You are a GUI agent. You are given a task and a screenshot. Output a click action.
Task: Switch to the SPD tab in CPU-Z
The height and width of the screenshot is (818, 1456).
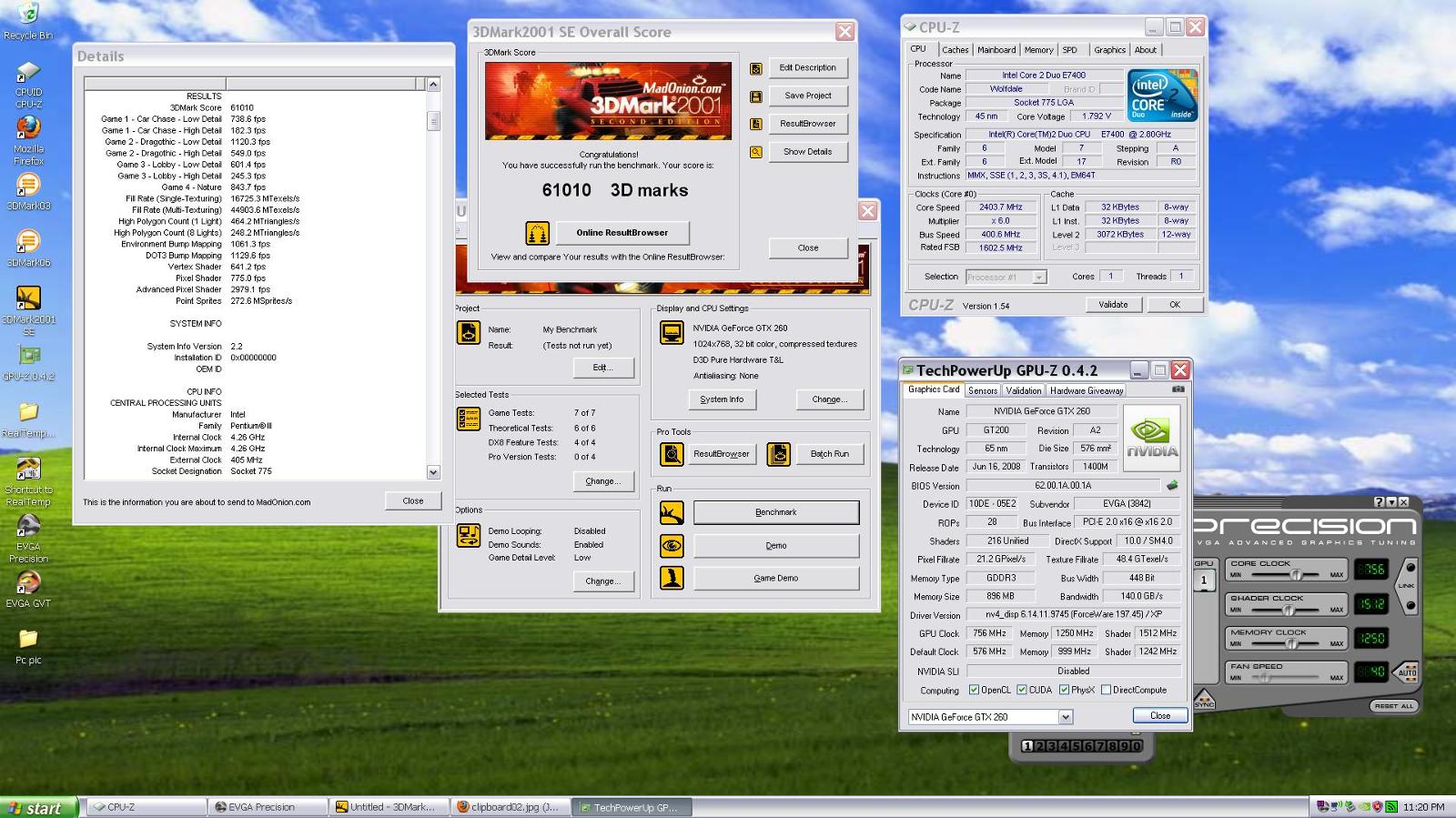(1070, 50)
